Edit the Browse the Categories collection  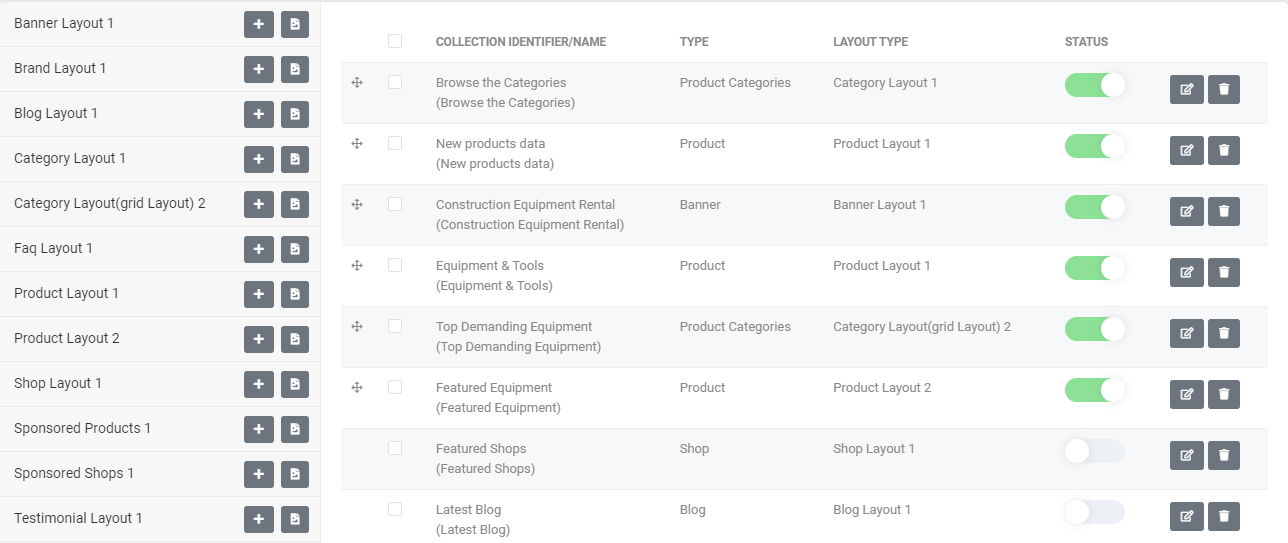coord(1186,89)
